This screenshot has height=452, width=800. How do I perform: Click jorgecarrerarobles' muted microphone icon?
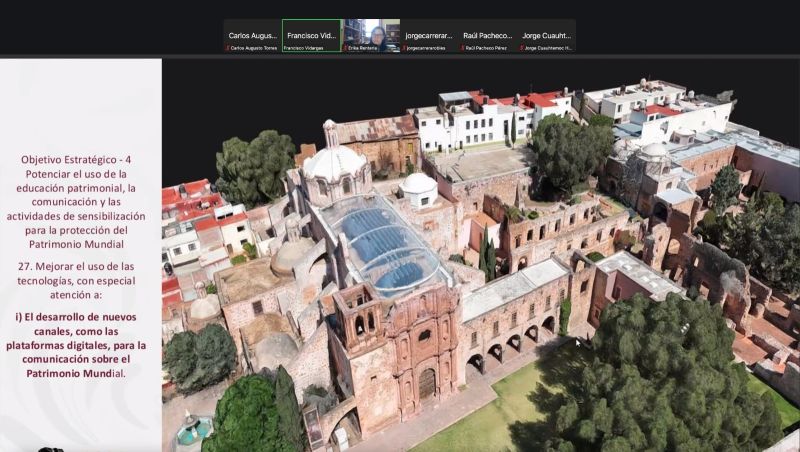404,48
